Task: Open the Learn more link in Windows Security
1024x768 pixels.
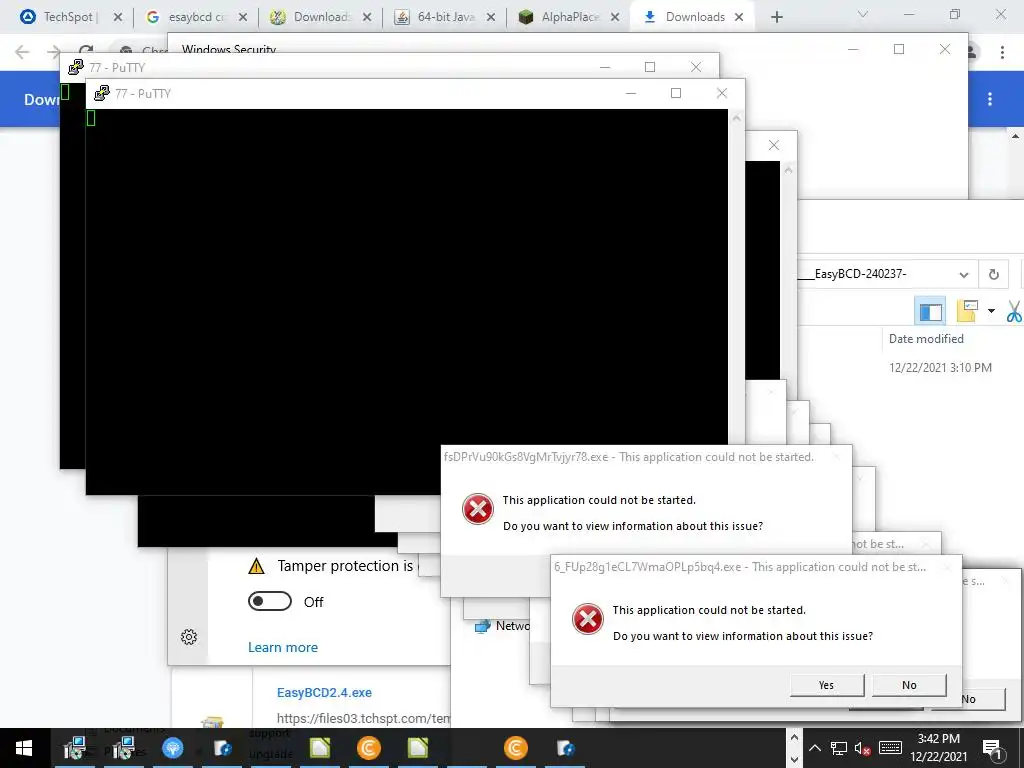Action: 283,647
